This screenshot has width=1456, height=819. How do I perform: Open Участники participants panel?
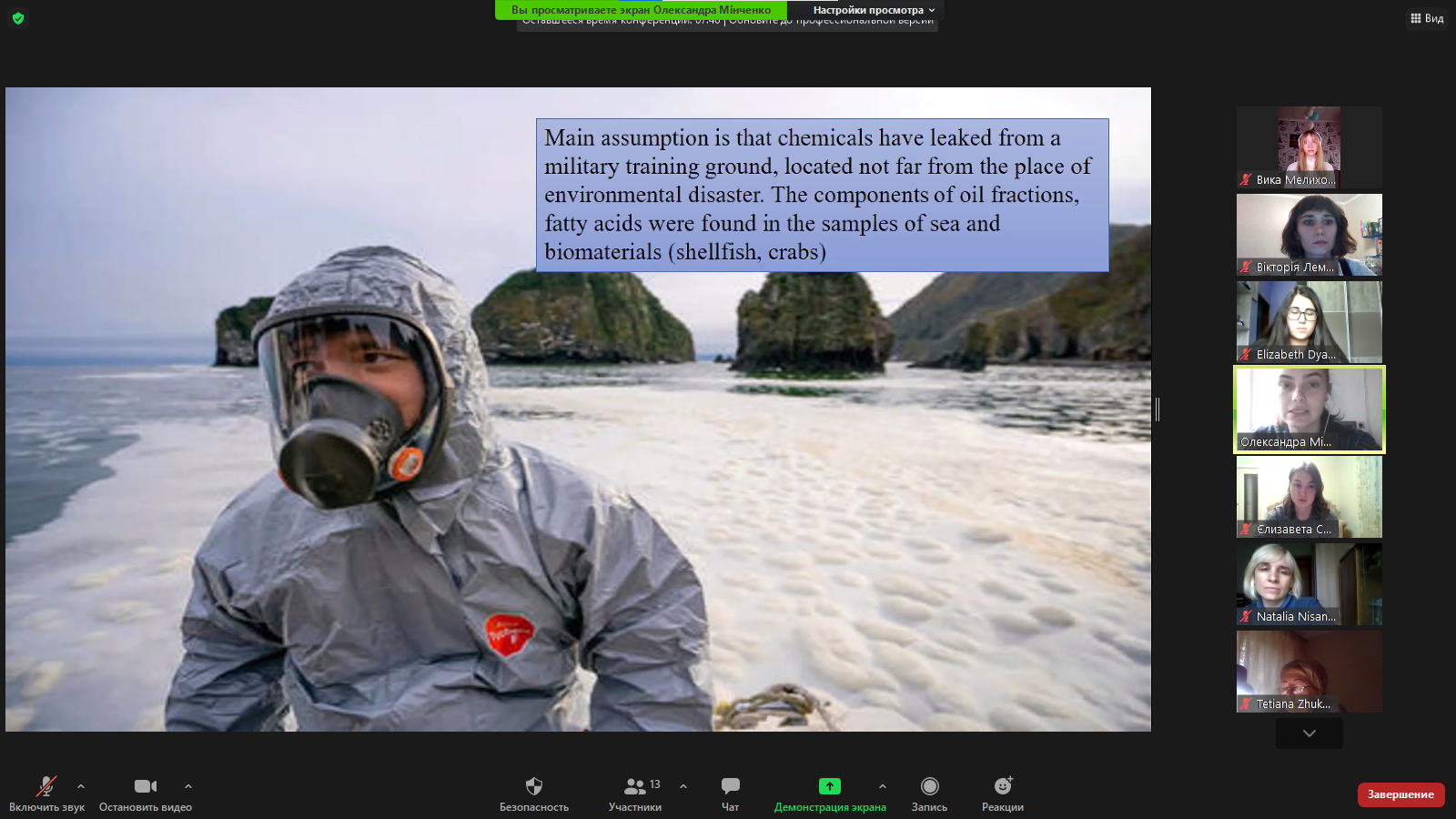pyautogui.click(x=635, y=794)
